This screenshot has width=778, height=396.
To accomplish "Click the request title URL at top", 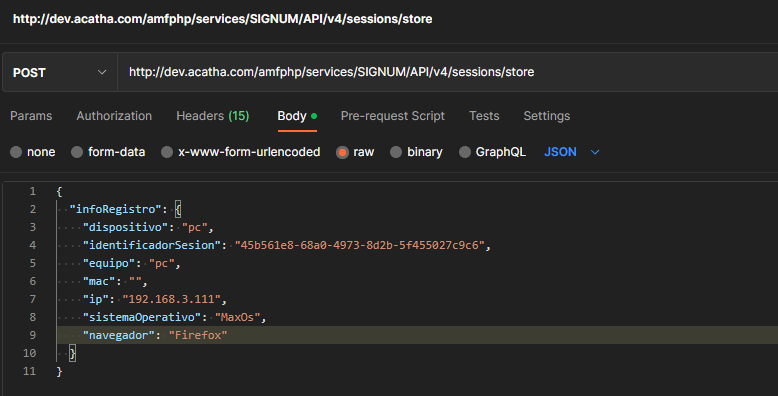I will tap(222, 19).
